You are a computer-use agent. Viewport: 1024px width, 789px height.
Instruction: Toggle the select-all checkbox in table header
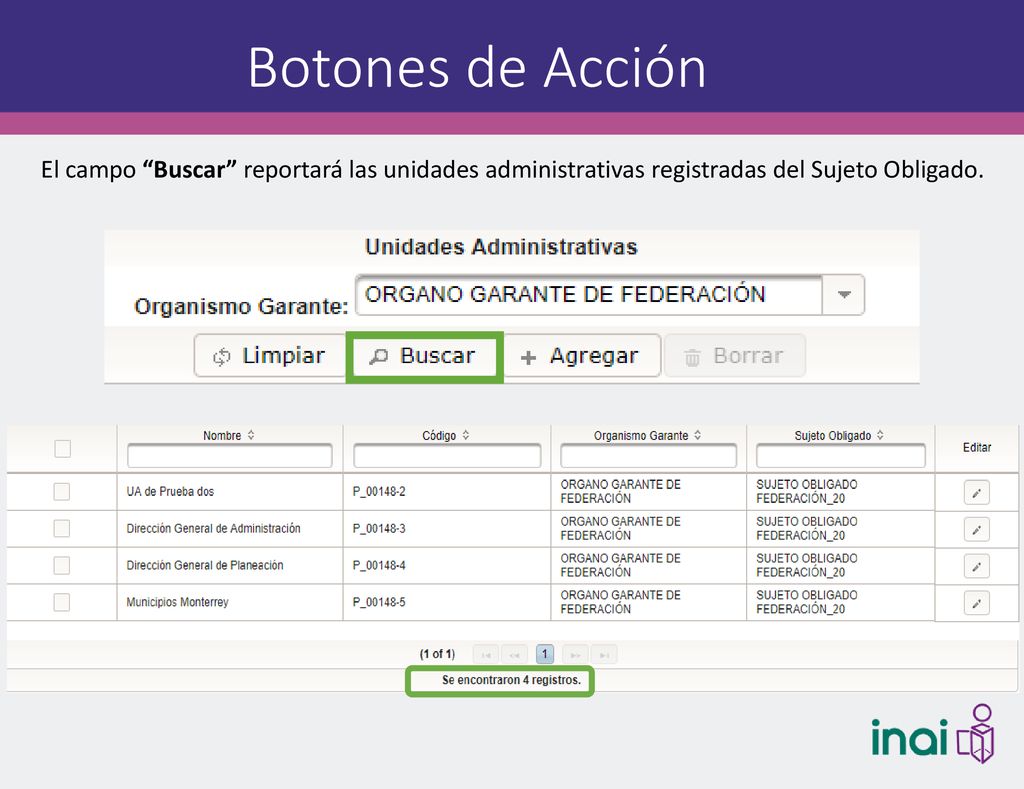click(x=63, y=449)
